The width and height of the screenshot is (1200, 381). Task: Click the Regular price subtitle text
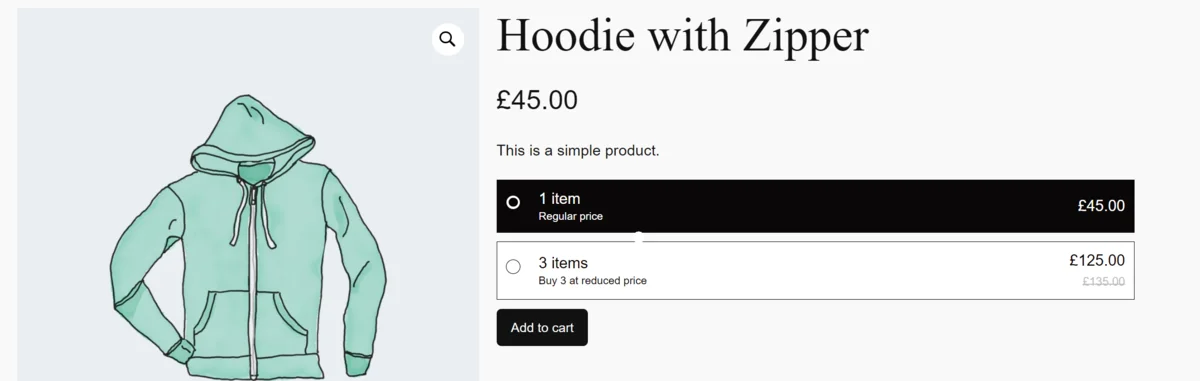(571, 216)
